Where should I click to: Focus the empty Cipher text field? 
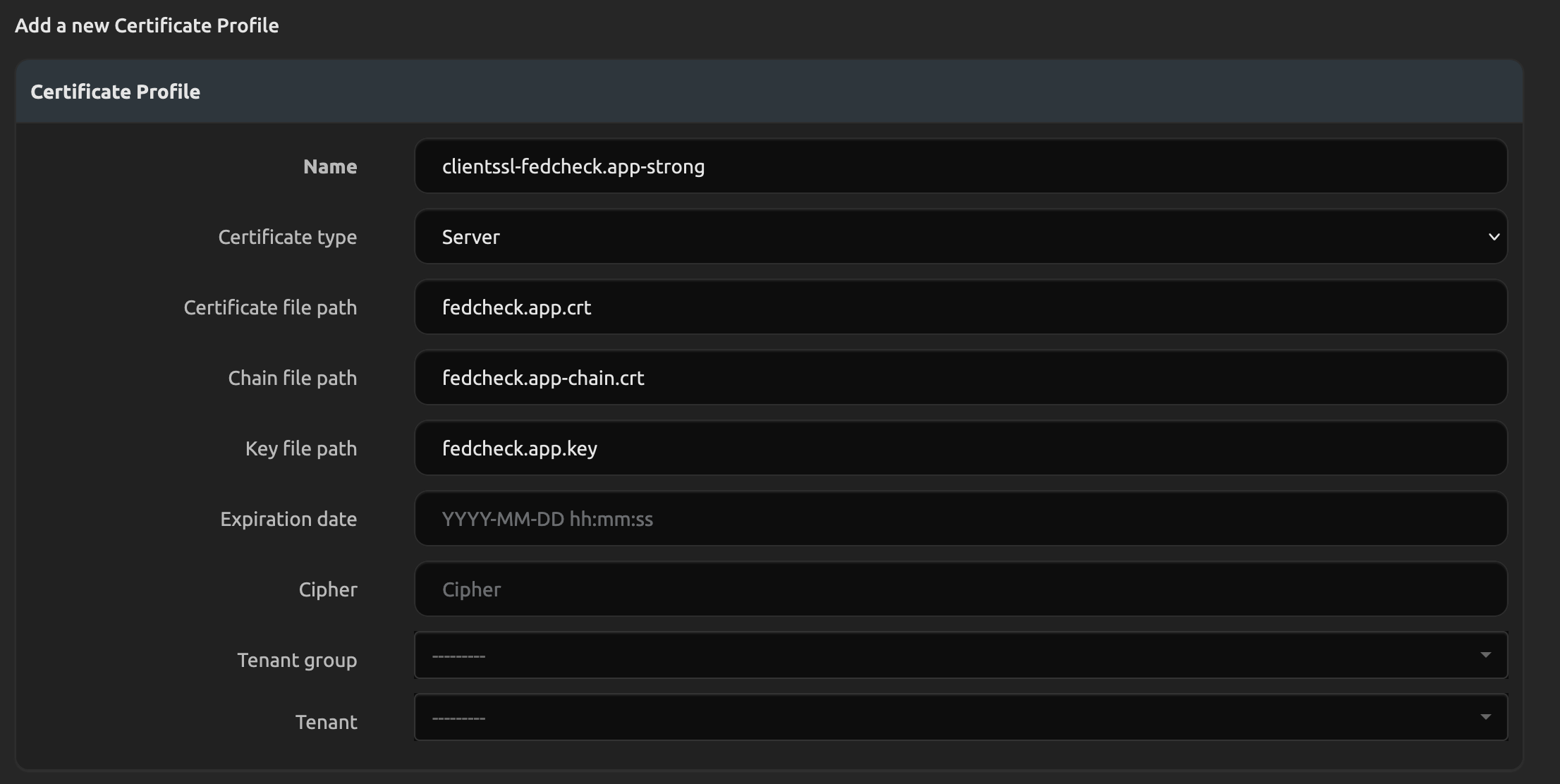[961, 589]
